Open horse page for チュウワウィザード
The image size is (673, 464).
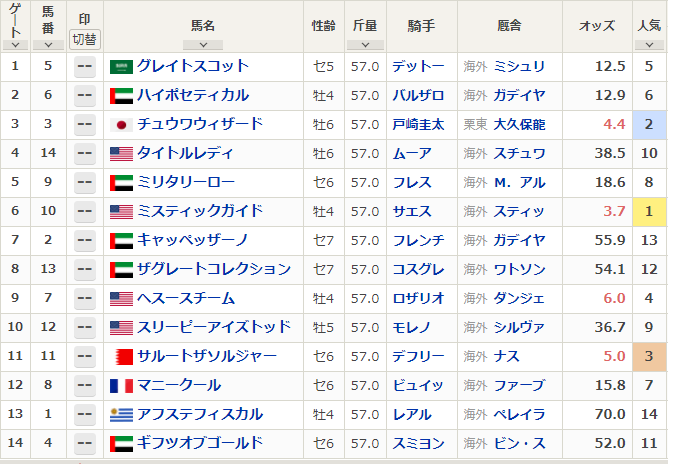pos(200,124)
